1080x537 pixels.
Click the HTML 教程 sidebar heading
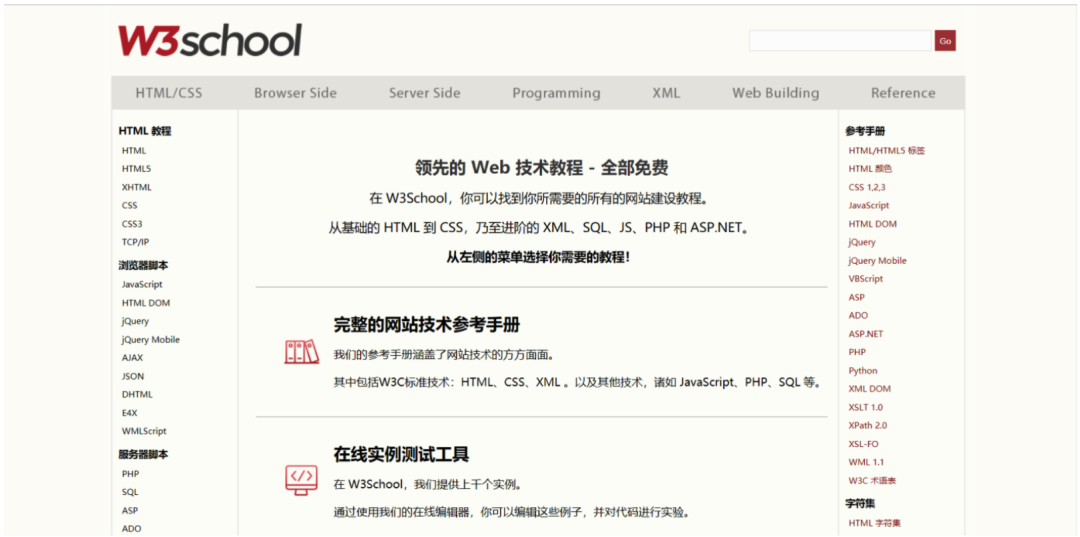click(145, 131)
